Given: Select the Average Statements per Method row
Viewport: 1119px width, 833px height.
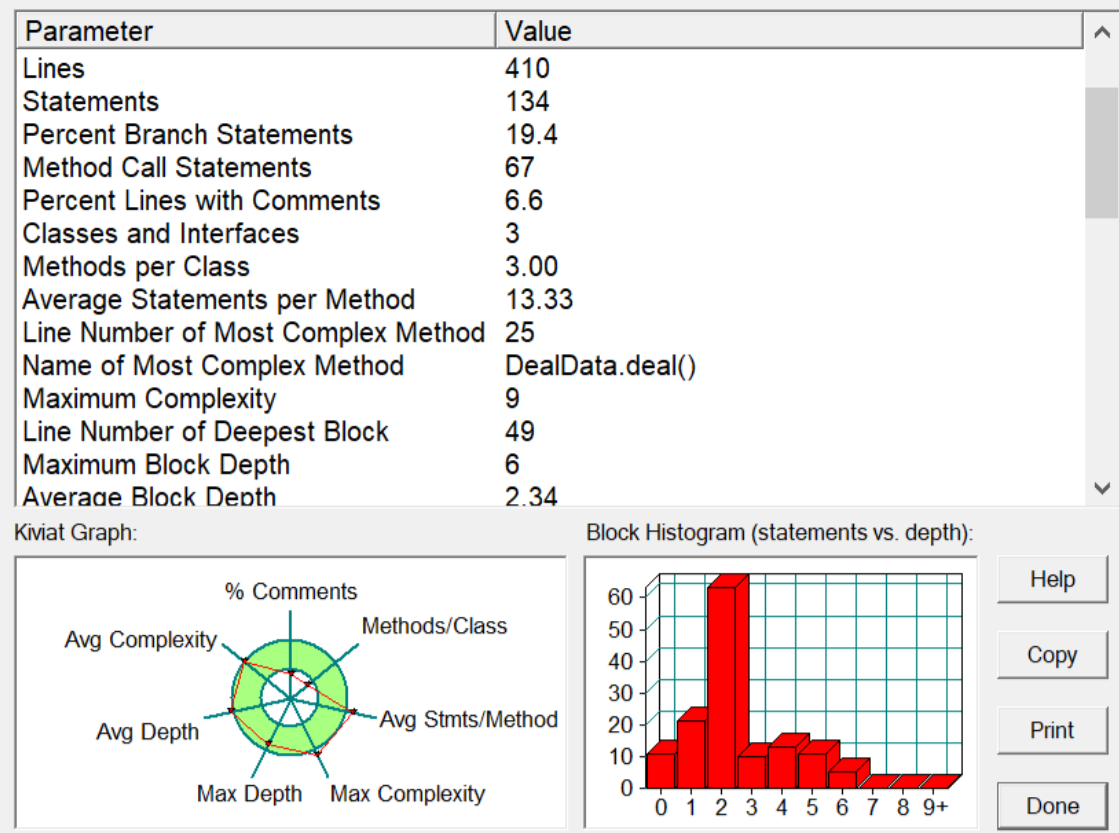Looking at the screenshot, I should (550, 299).
